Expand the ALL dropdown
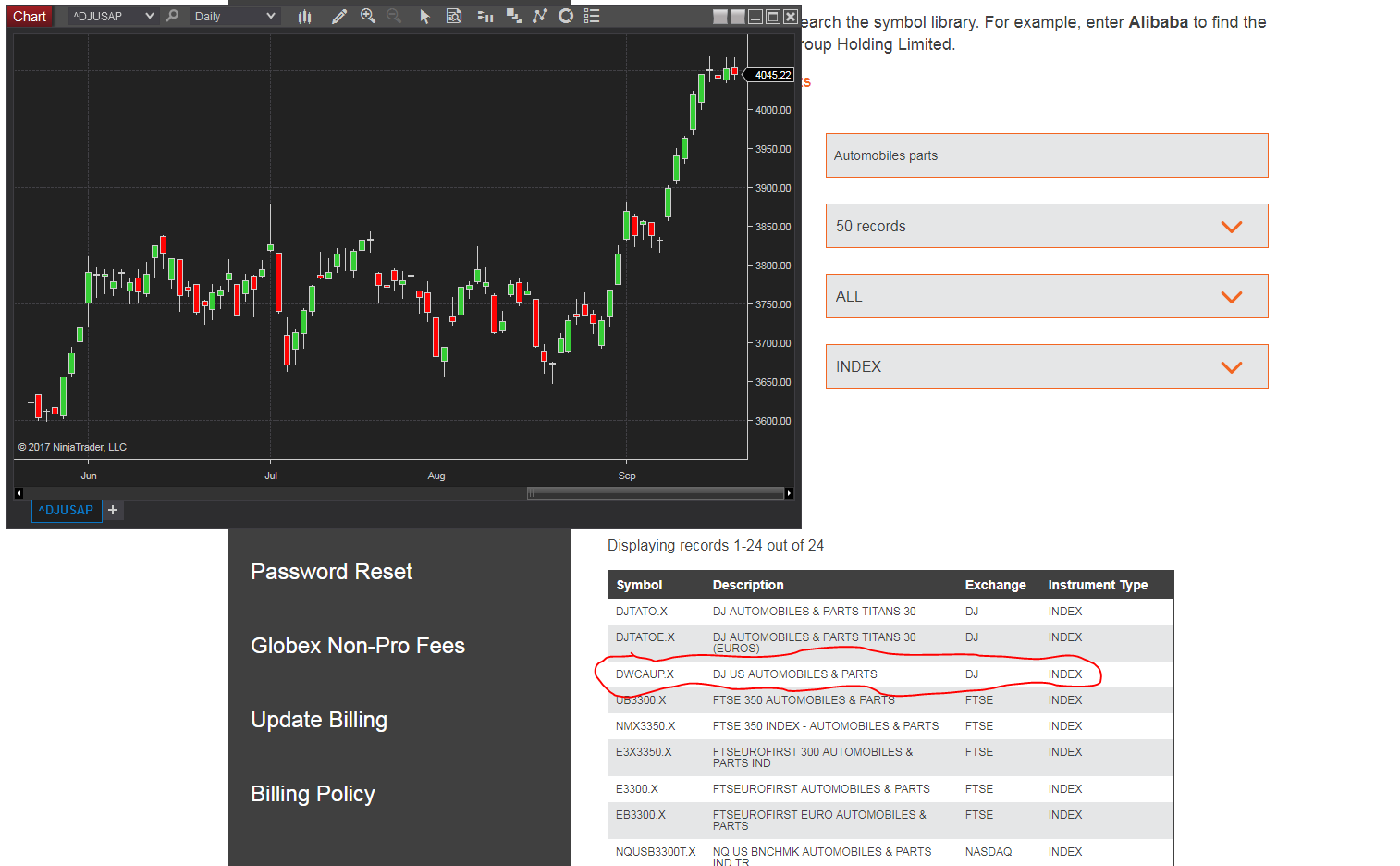Screen dimensions: 1400x866 (1047, 296)
